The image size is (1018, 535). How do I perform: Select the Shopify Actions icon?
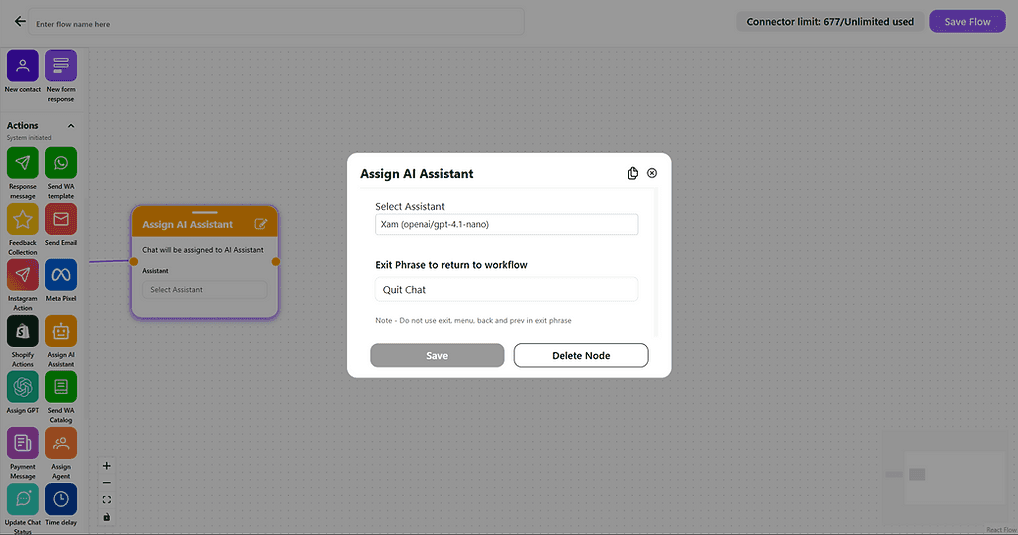point(23,331)
